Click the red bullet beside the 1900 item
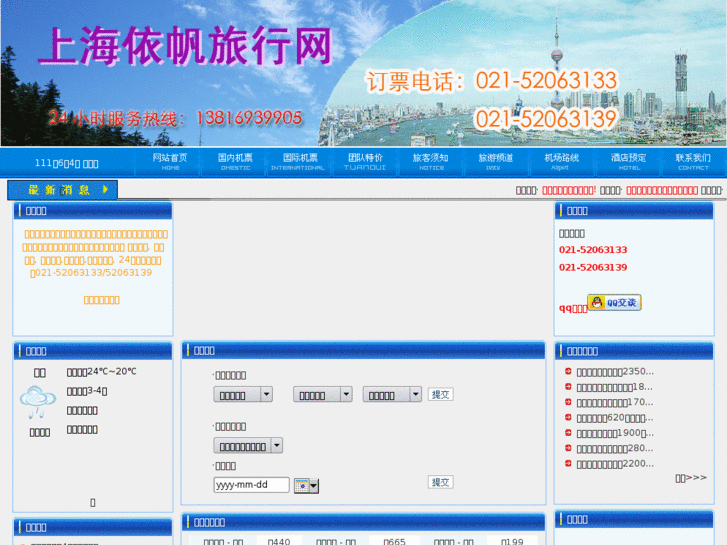Viewport: 727px width, 545px height. pos(568,432)
